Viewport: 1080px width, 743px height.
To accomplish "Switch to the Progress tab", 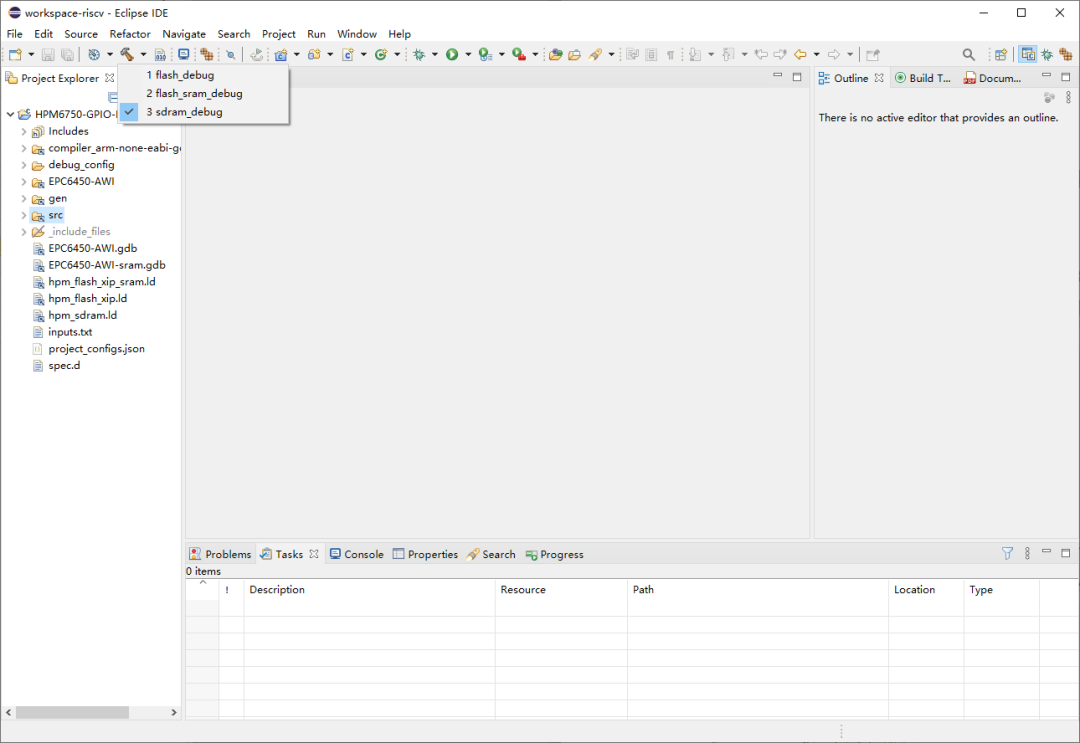I will click(554, 554).
